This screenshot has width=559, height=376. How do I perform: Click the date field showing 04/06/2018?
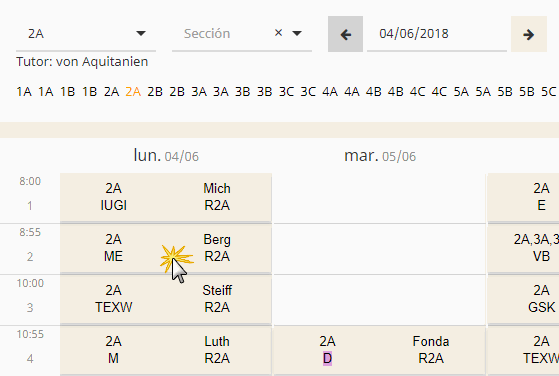(437, 34)
